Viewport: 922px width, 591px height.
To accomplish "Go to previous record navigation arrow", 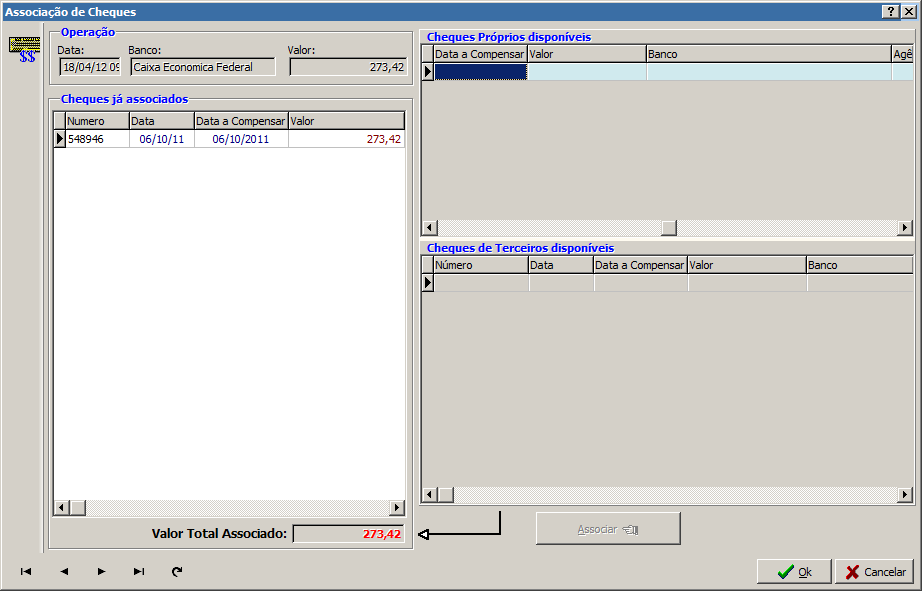I will pyautogui.click(x=64, y=572).
